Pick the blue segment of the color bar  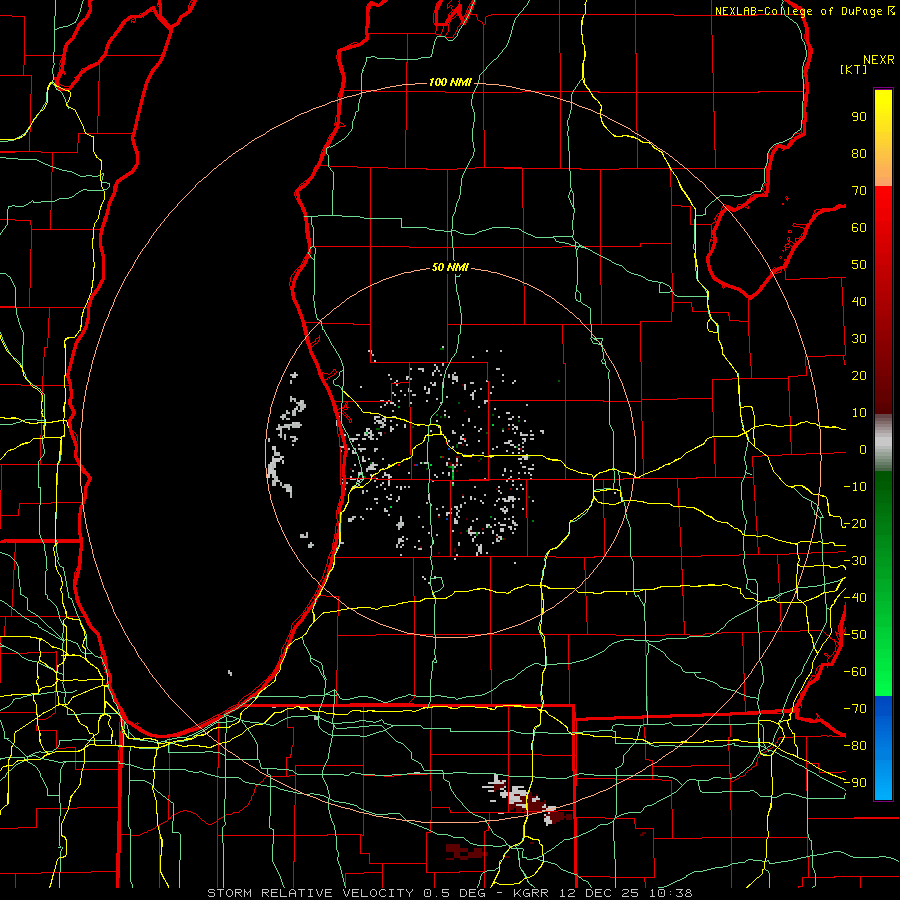883,748
